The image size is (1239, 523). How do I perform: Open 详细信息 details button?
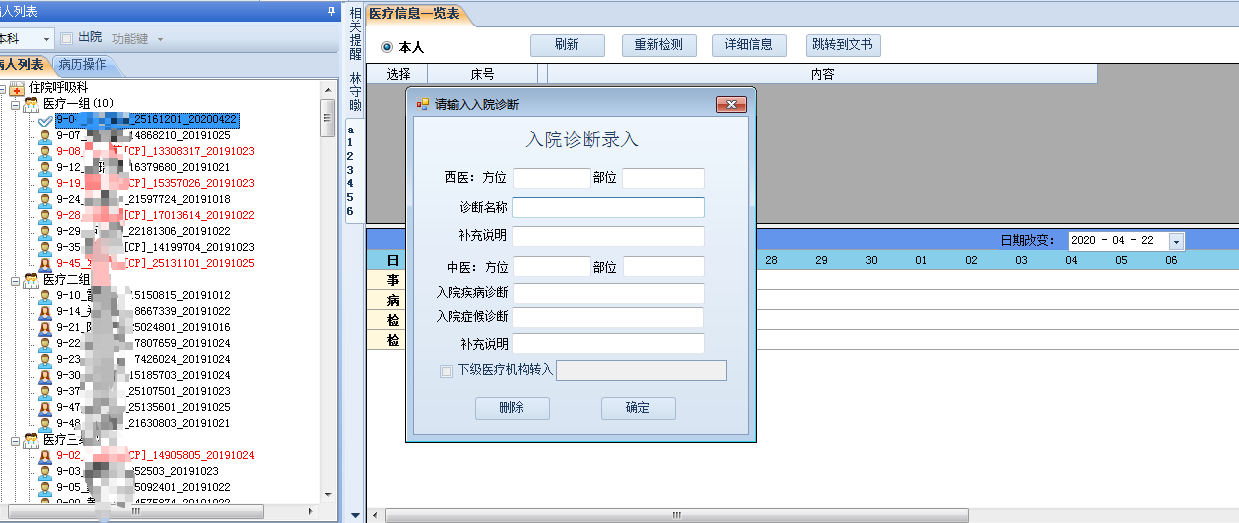(x=749, y=45)
